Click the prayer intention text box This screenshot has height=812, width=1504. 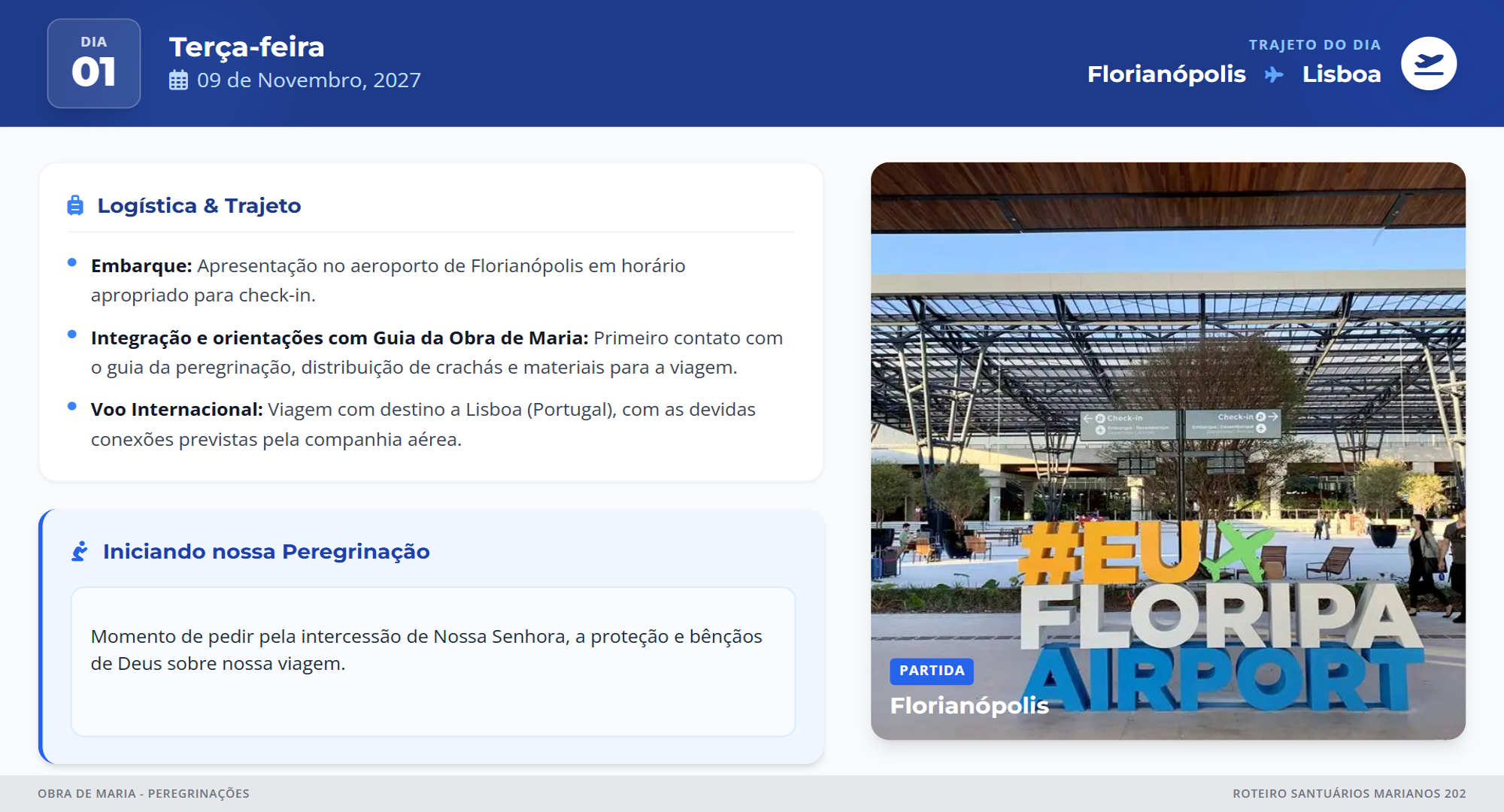[433, 661]
